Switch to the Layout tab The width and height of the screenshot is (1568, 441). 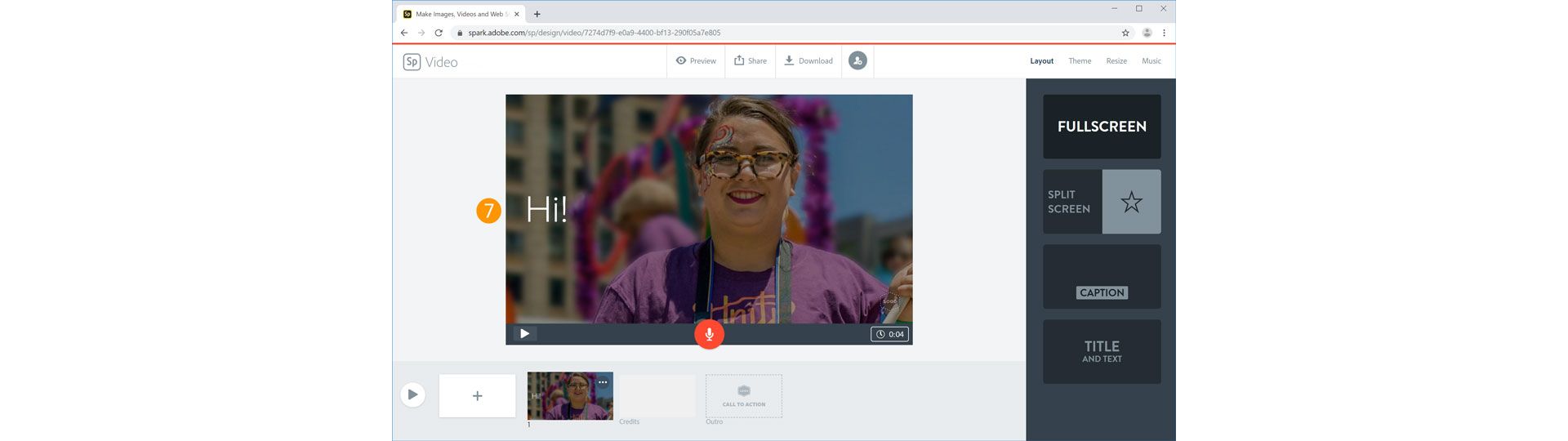tap(1041, 61)
